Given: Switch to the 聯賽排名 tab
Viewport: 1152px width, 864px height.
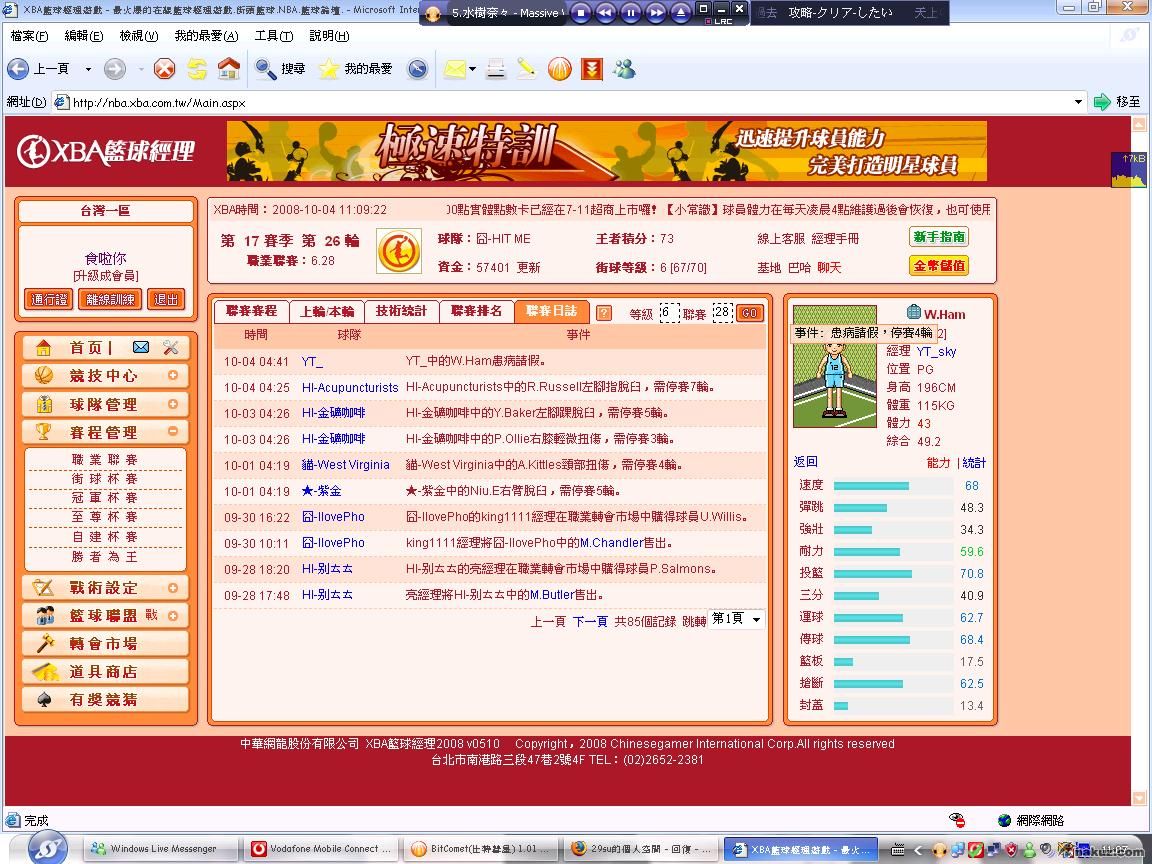Looking at the screenshot, I should point(476,311).
